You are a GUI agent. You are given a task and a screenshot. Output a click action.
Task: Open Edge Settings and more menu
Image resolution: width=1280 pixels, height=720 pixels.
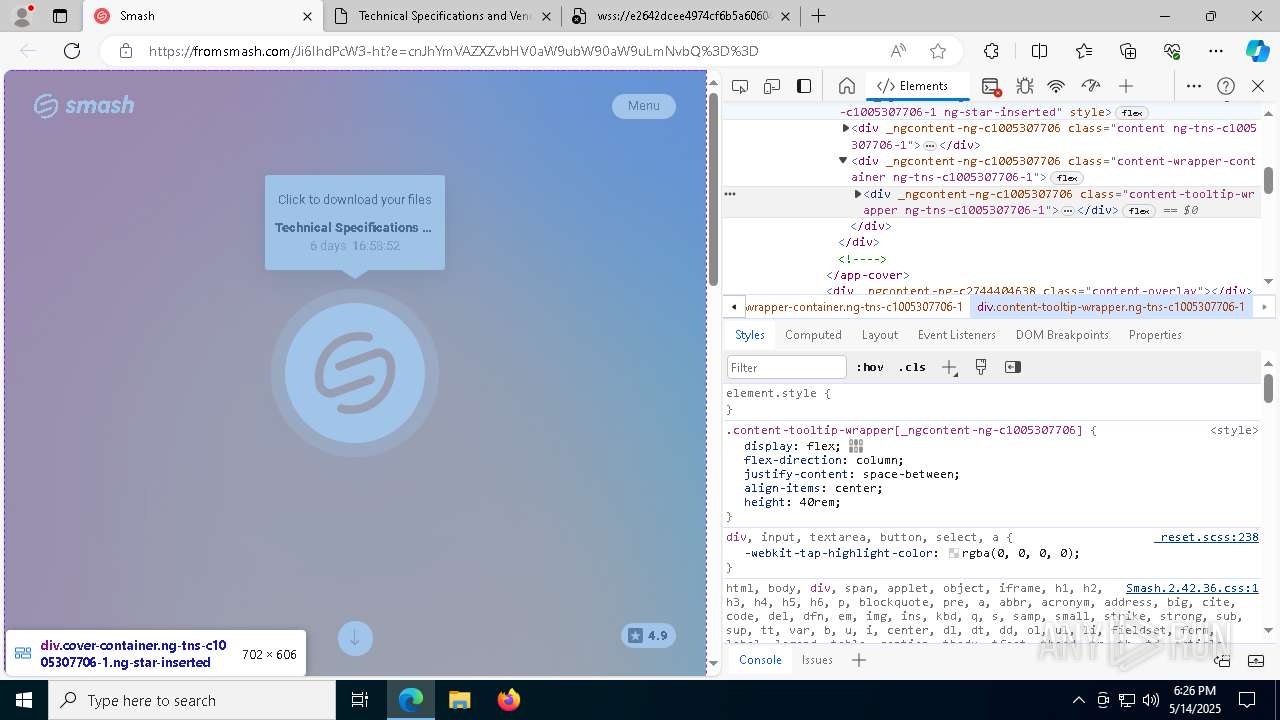click(1216, 51)
